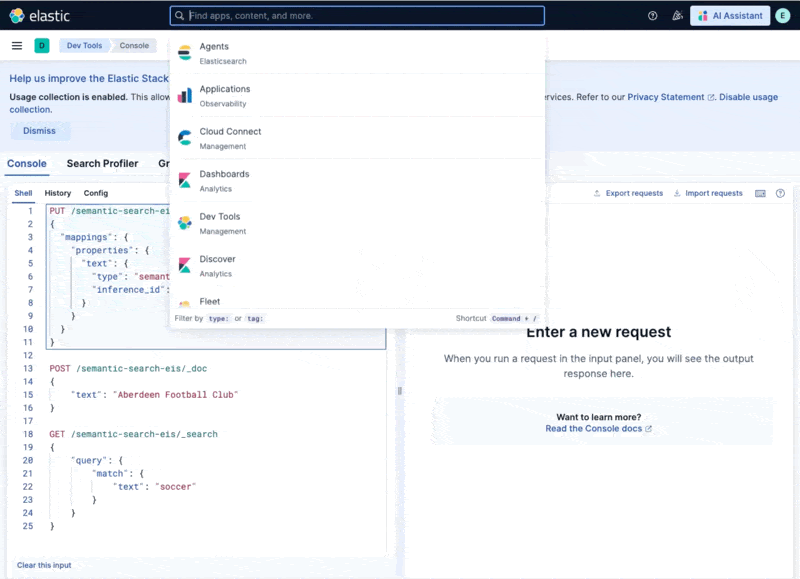Open the user profile avatar menu

tap(781, 15)
